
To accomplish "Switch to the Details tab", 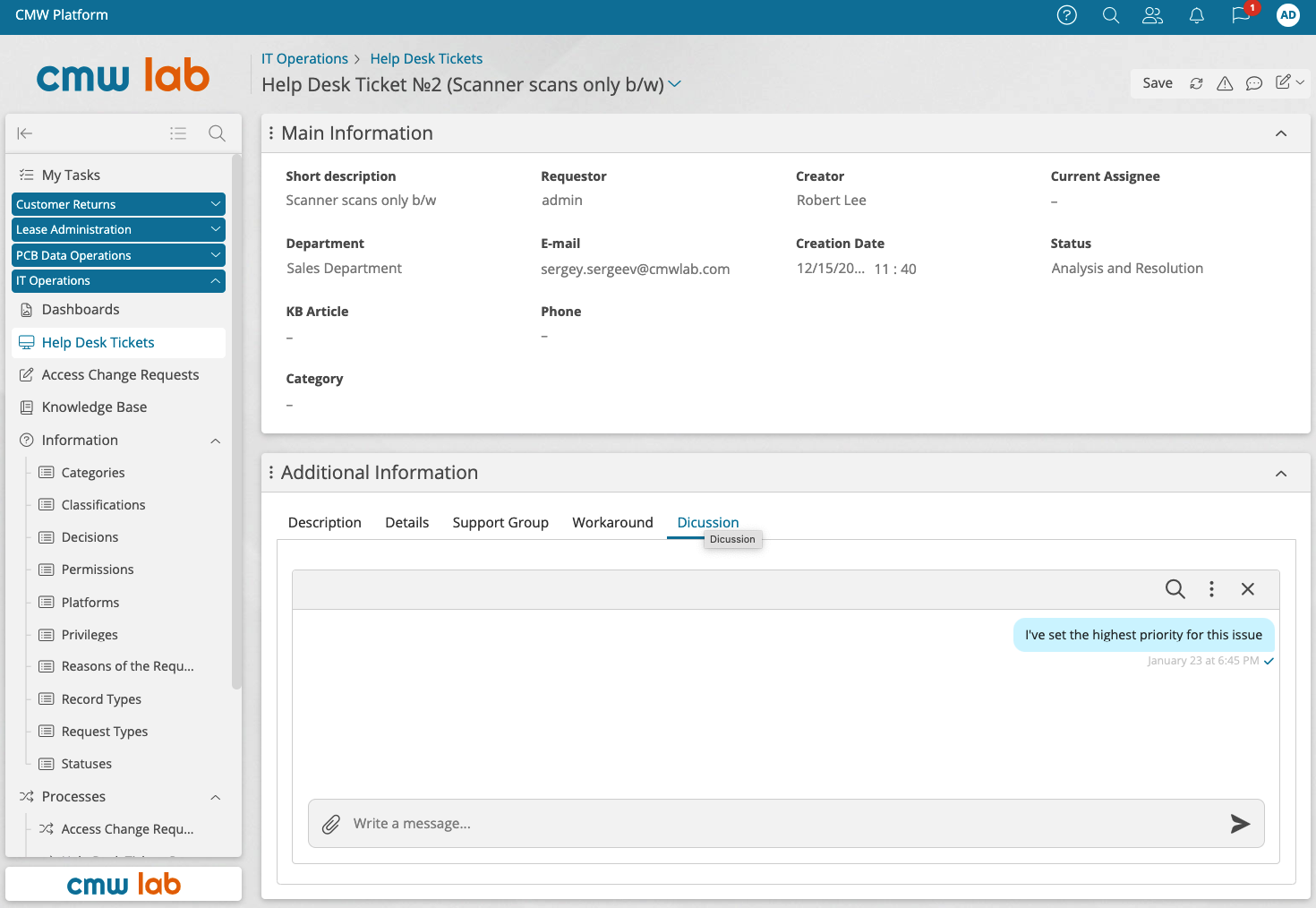I will [407, 523].
